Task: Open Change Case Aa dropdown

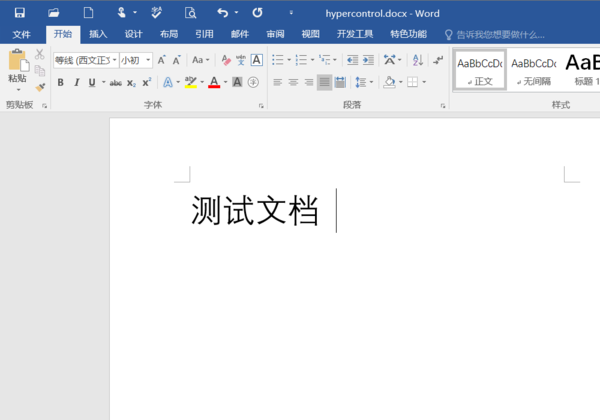Action: tap(201, 60)
